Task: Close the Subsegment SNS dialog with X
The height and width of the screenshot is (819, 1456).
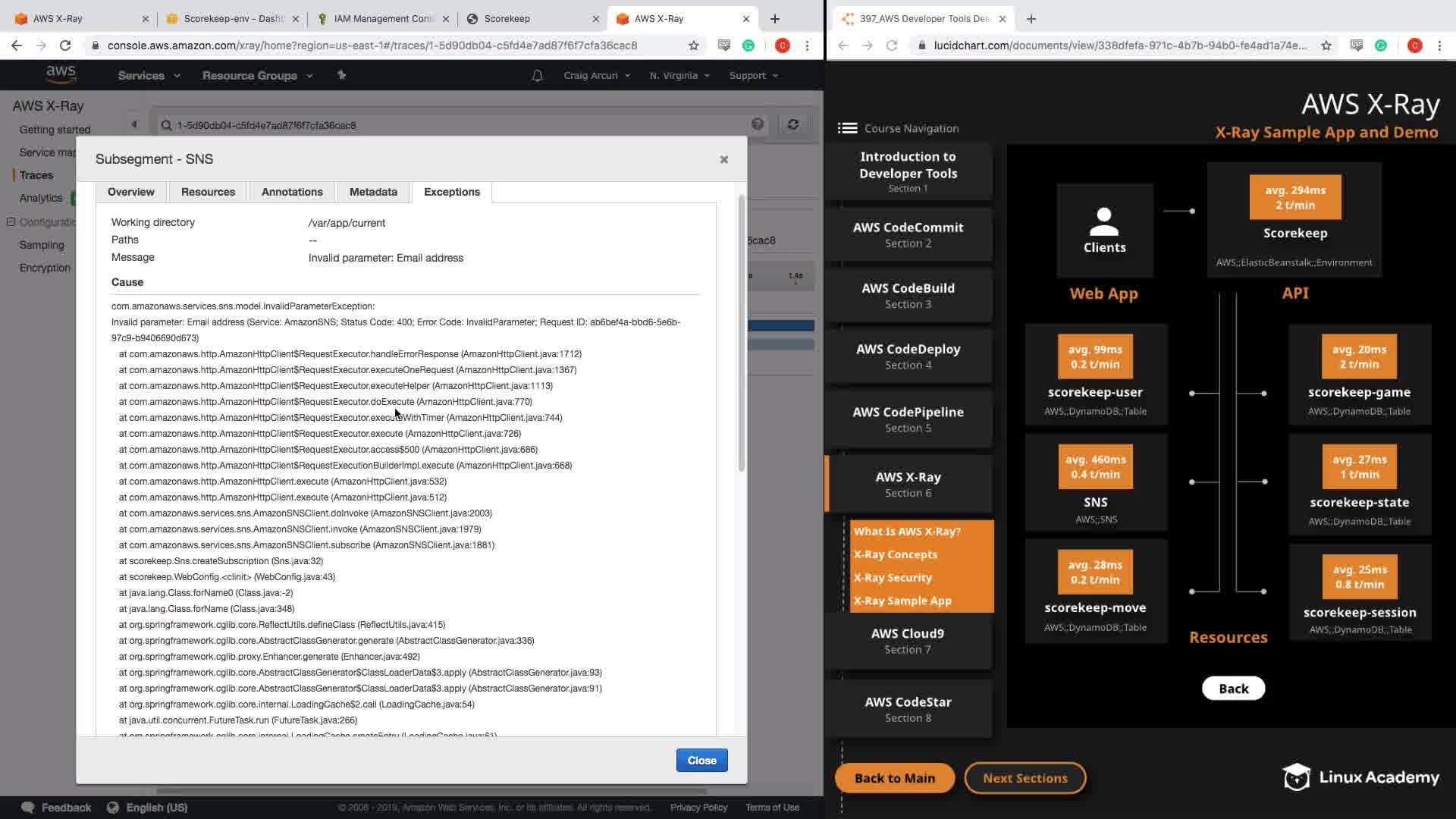Action: pos(723,159)
